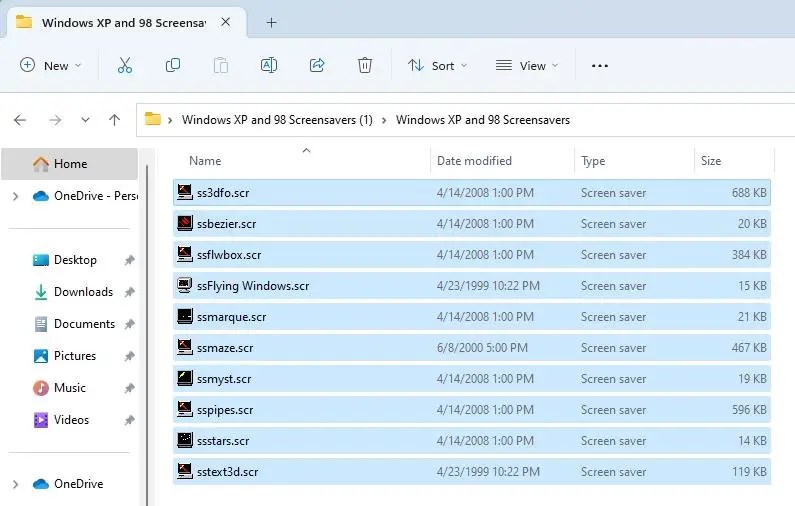The image size is (795, 506).
Task: Click the ssmyst.scr file icon
Action: pyautogui.click(x=185, y=378)
